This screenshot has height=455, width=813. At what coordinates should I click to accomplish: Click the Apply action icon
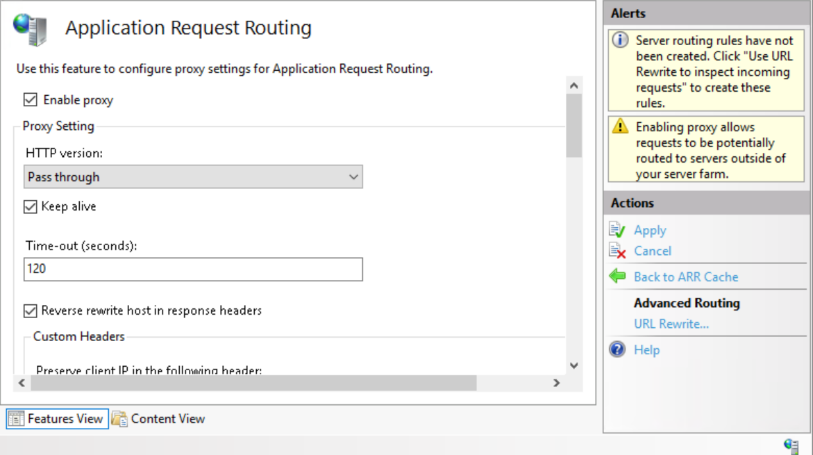pos(617,230)
